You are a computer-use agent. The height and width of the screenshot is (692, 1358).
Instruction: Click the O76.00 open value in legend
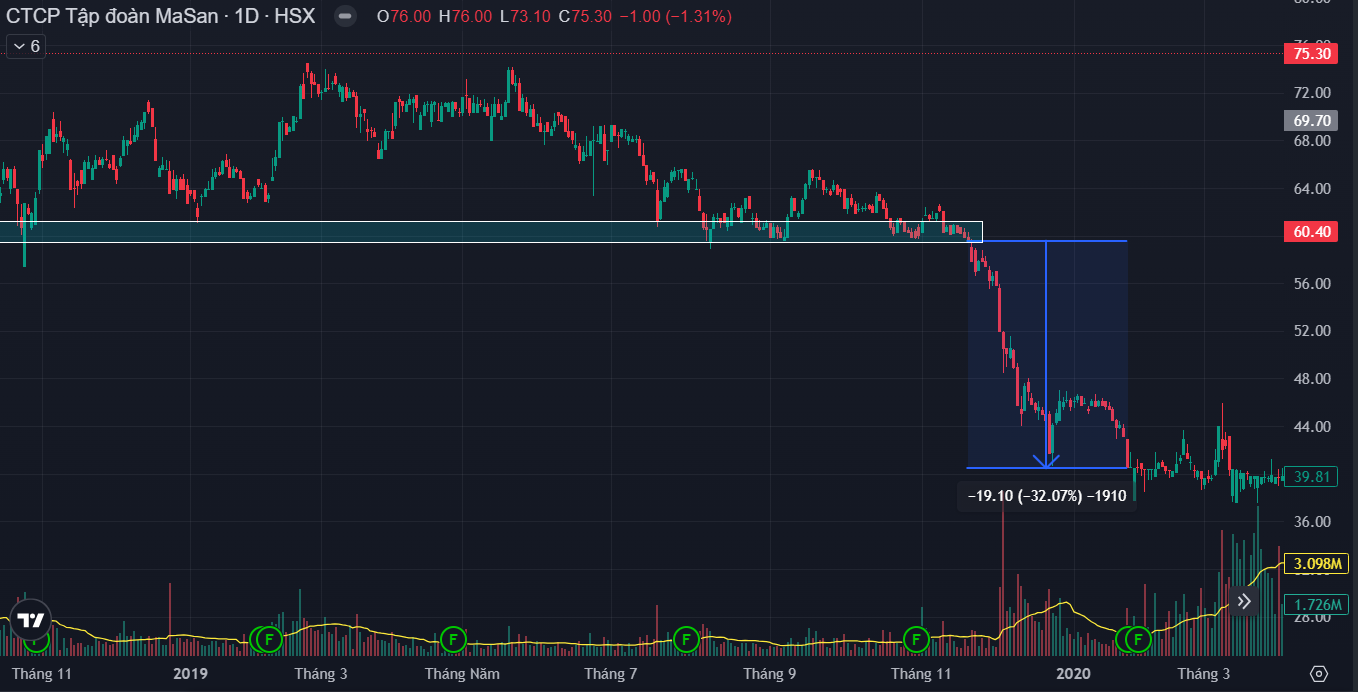(404, 17)
